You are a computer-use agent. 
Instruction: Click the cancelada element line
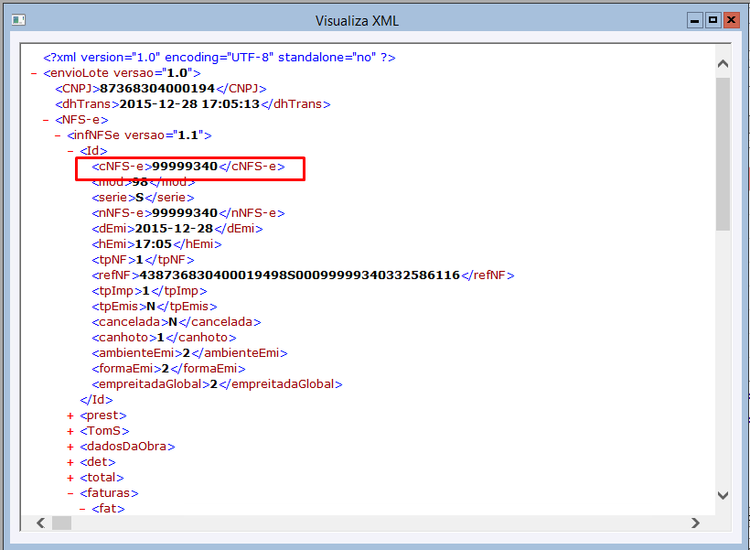tap(176, 322)
